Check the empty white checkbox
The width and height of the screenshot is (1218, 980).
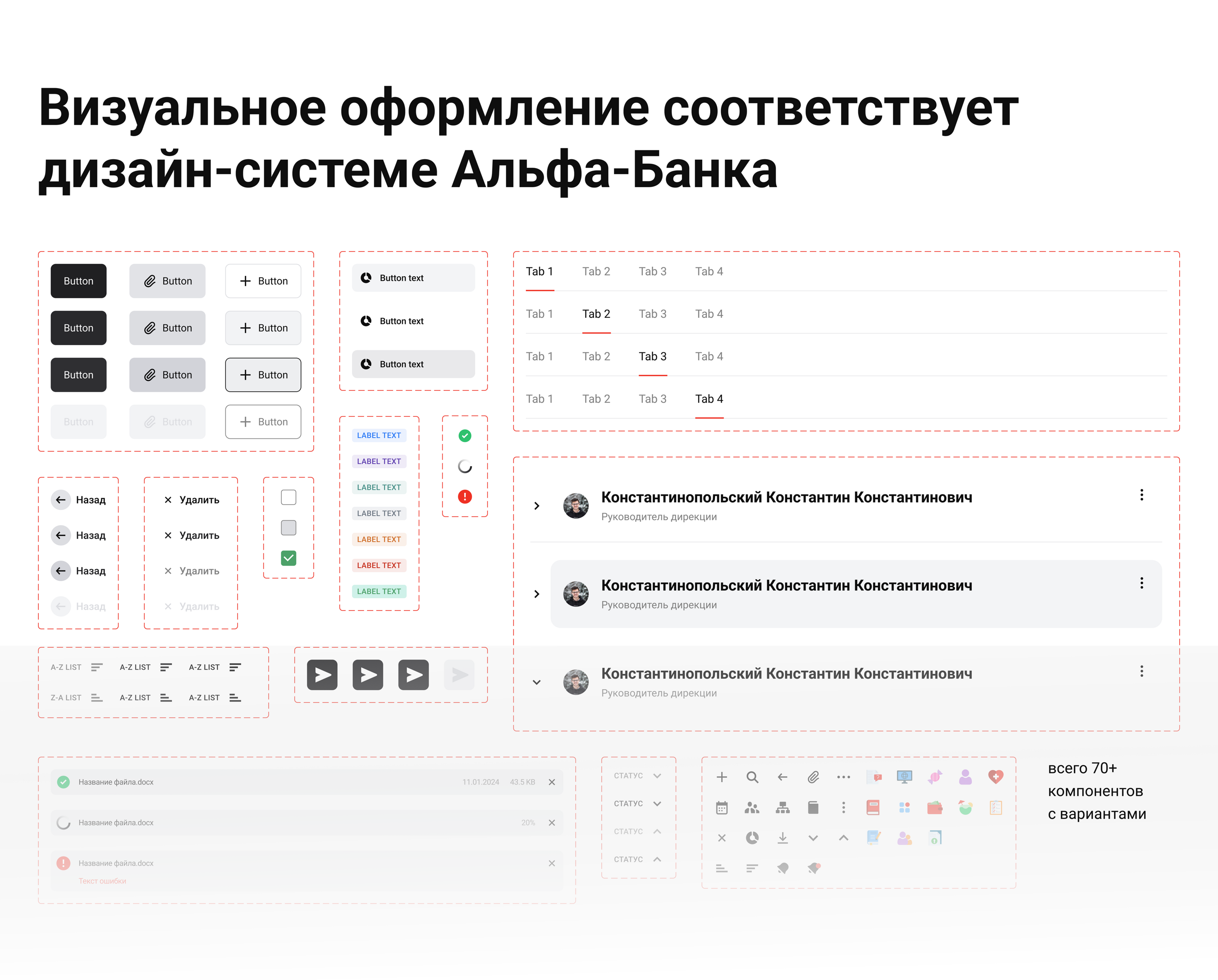[288, 497]
